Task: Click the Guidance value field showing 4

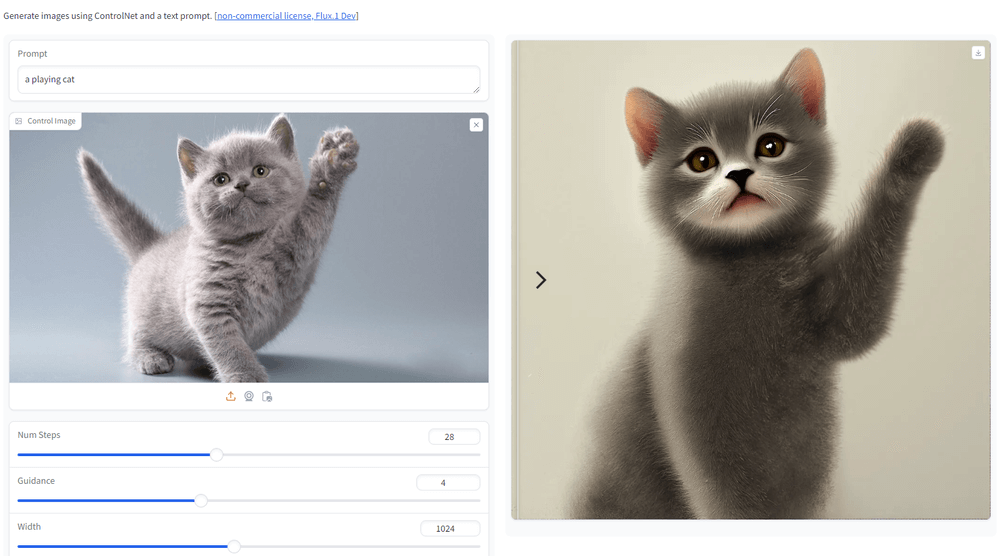Action: 448,483
